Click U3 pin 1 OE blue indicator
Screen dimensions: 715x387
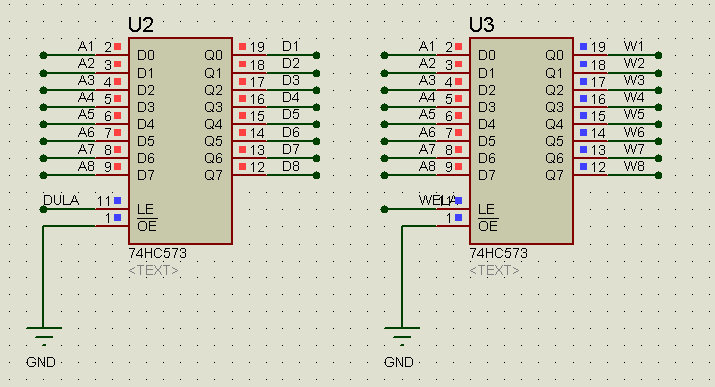point(458,218)
